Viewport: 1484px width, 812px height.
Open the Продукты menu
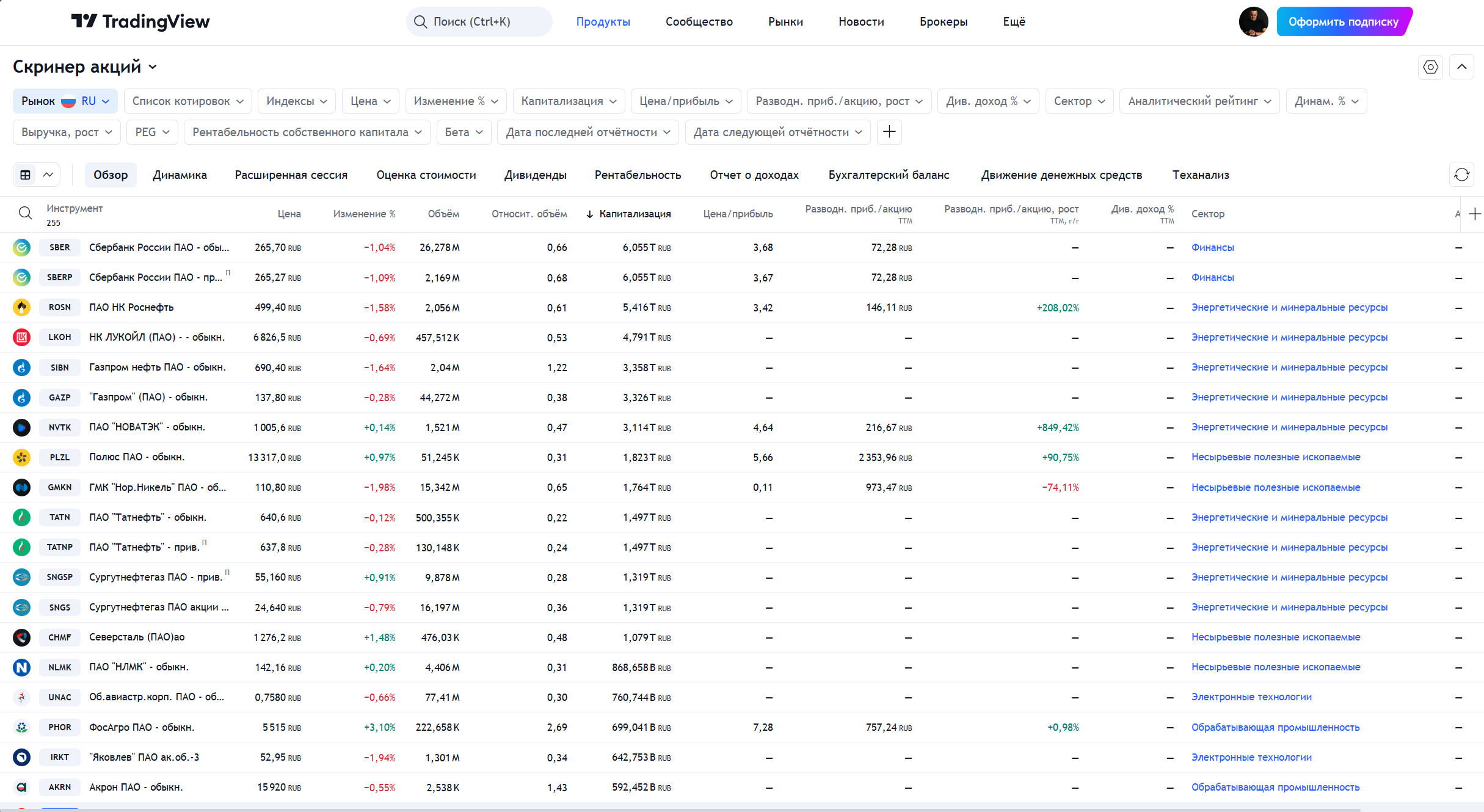click(603, 21)
